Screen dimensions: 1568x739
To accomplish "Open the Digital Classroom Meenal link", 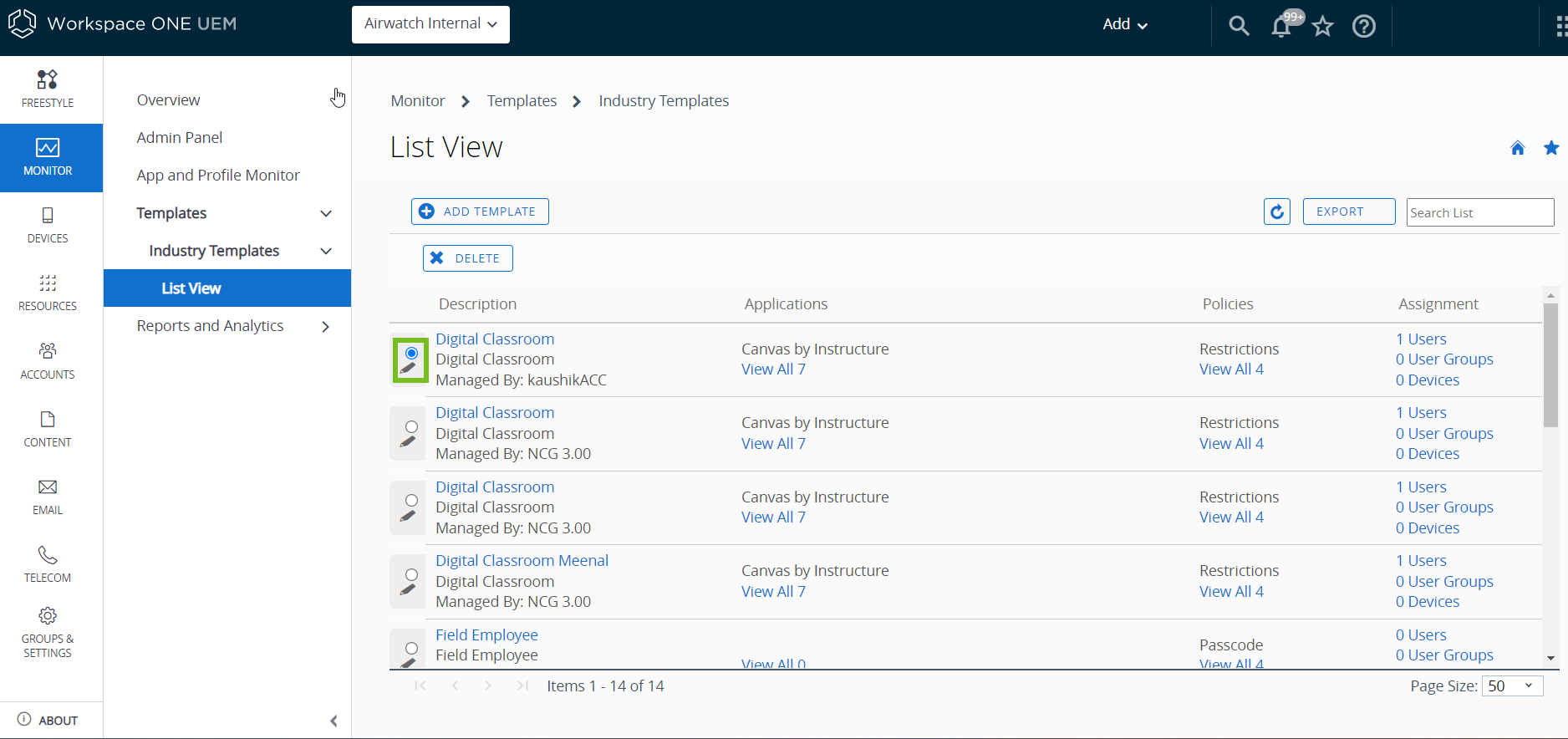I will pyautogui.click(x=522, y=560).
